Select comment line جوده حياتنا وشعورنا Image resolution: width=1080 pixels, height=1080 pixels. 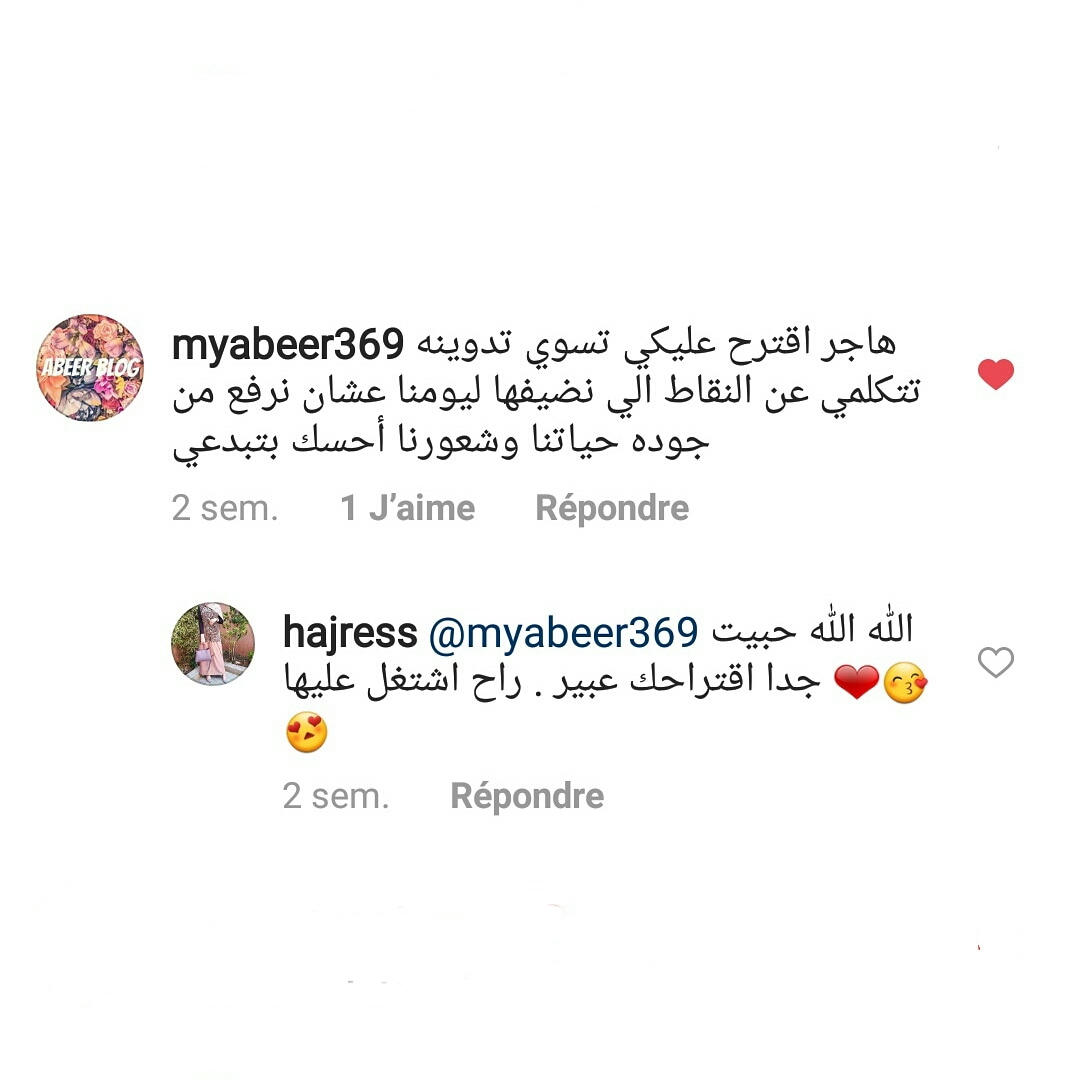click(441, 441)
